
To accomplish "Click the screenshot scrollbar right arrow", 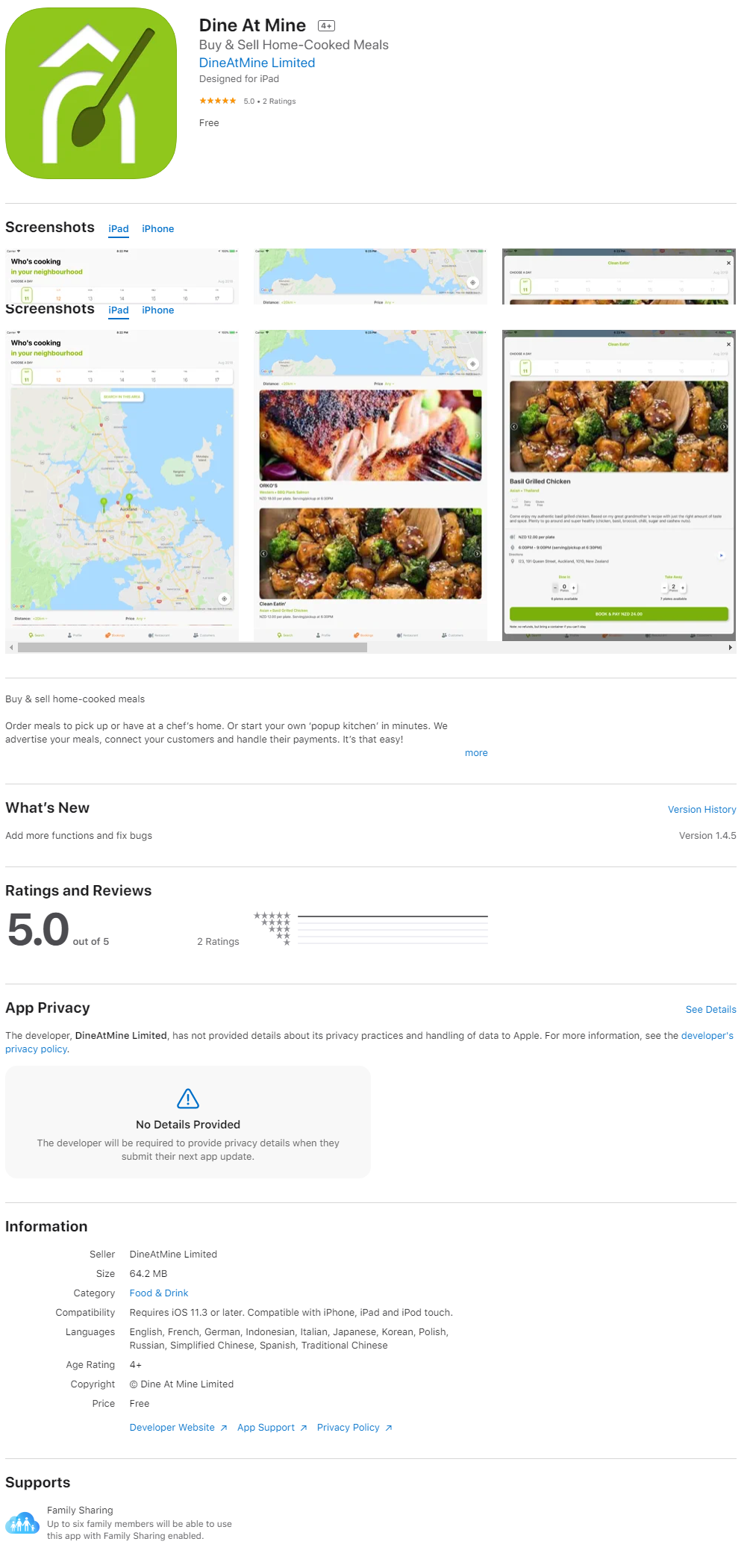I will (731, 648).
